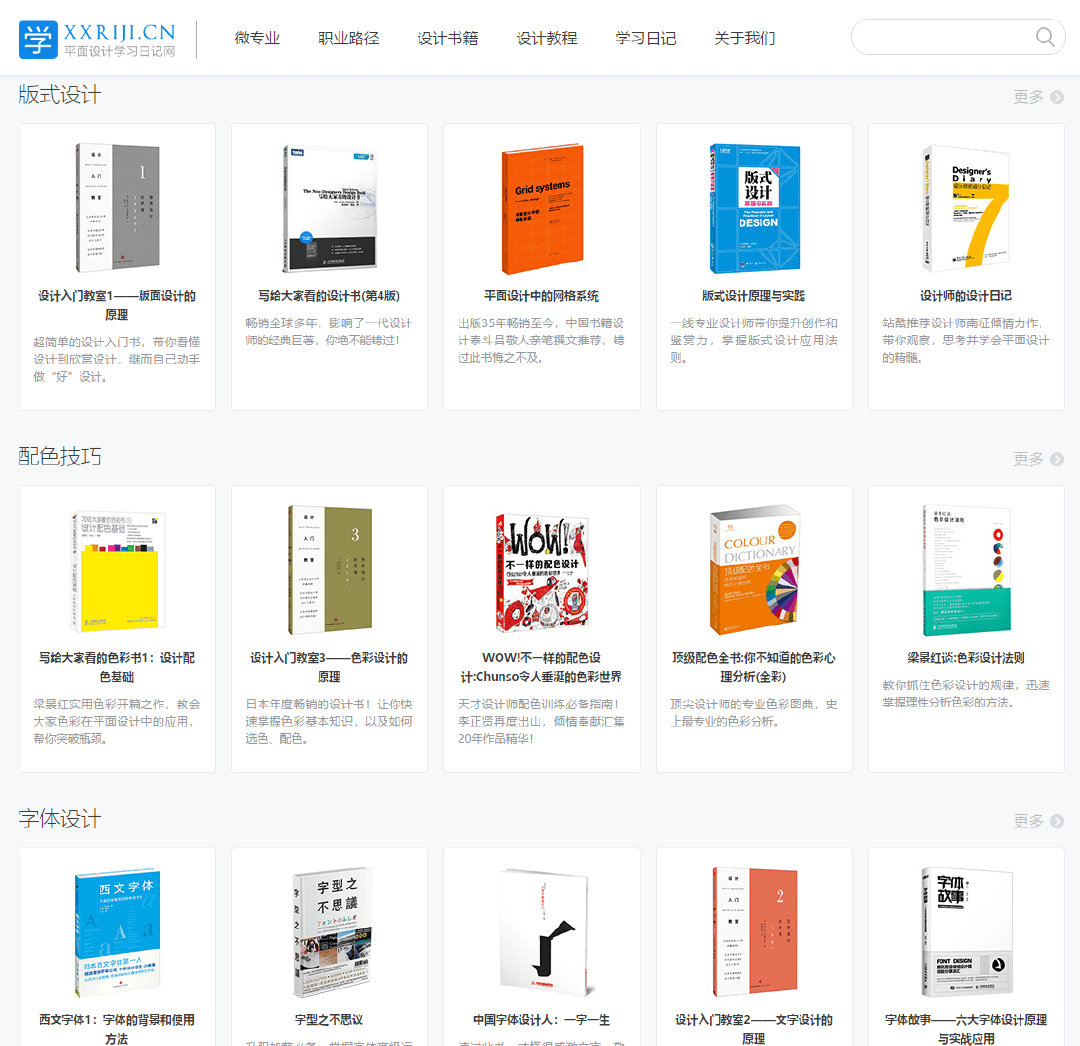Click the arrow icon beside 字体设计 更多

(1057, 821)
